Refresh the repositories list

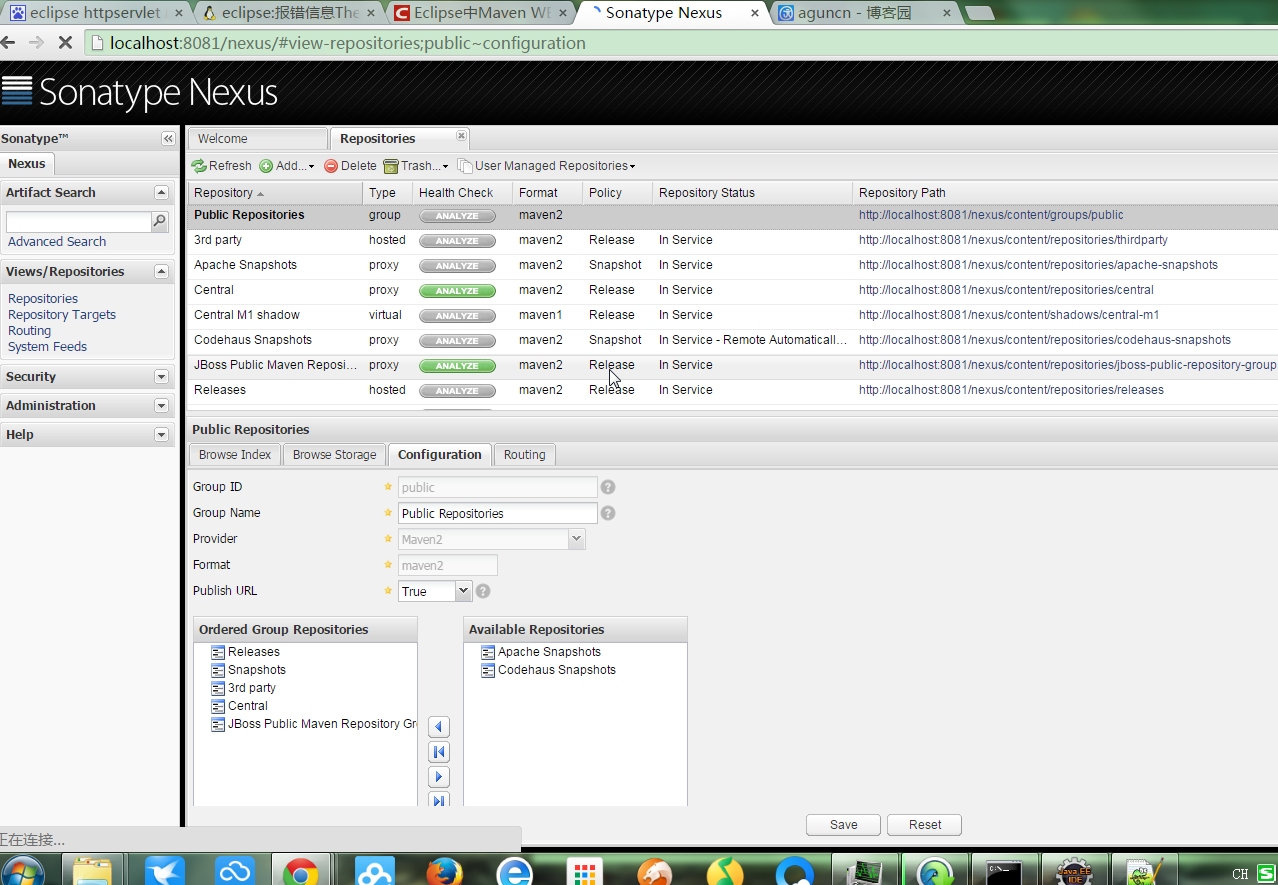pyautogui.click(x=222, y=166)
